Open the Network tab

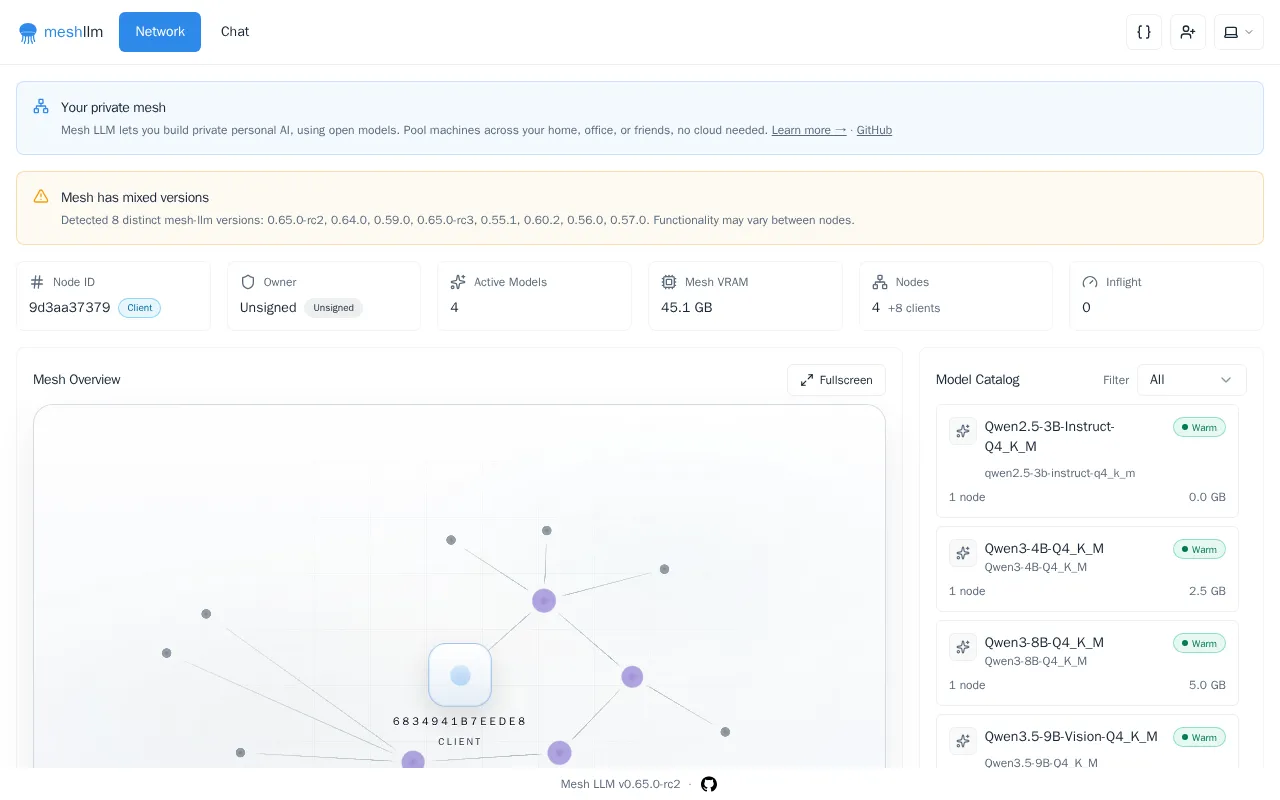click(x=160, y=32)
